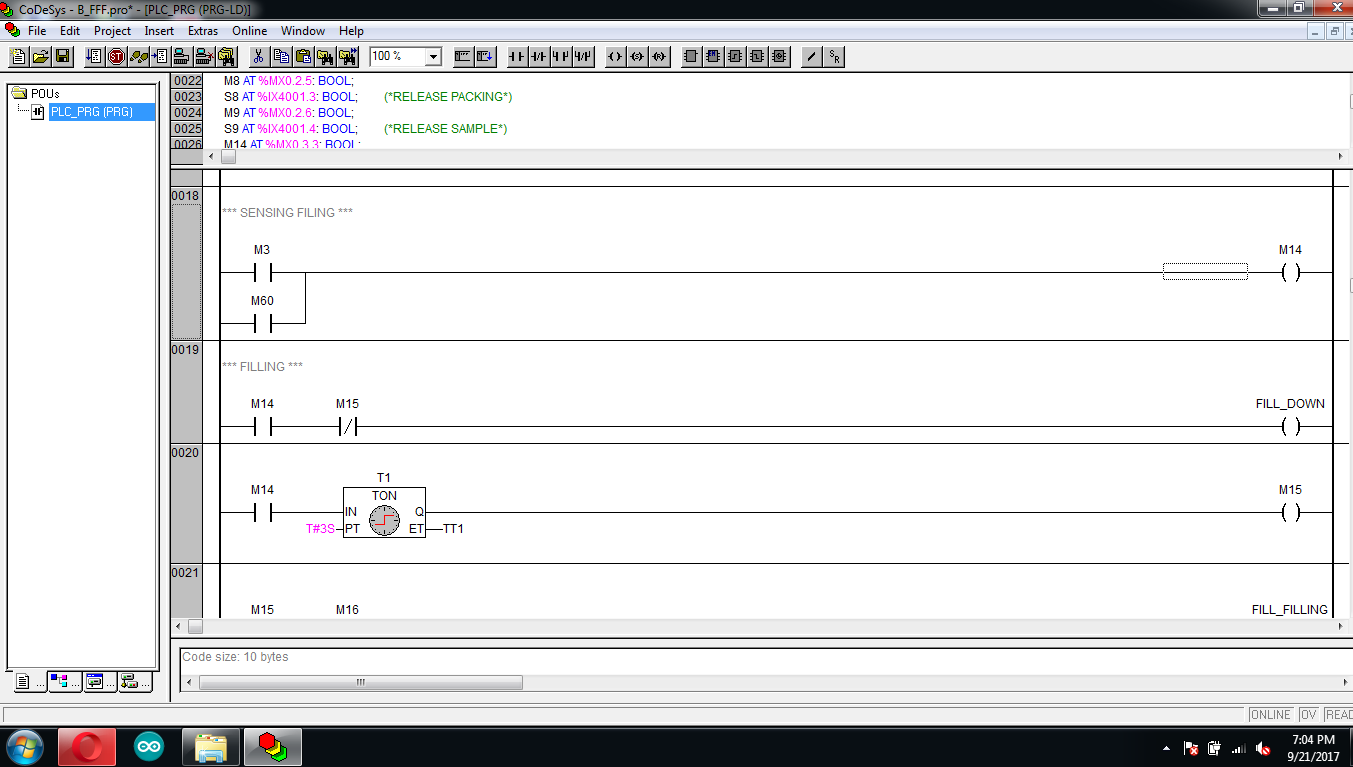Select the M15 coil in network 0020
Viewport: 1353px width, 767px height.
click(x=1291, y=512)
